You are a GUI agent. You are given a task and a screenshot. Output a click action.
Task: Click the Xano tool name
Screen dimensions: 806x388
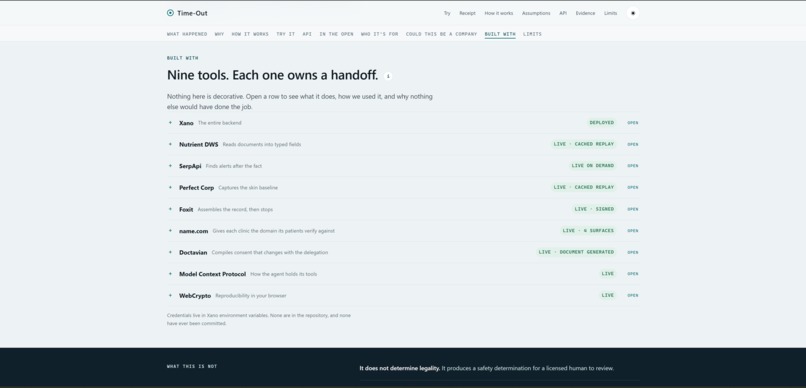(186, 123)
